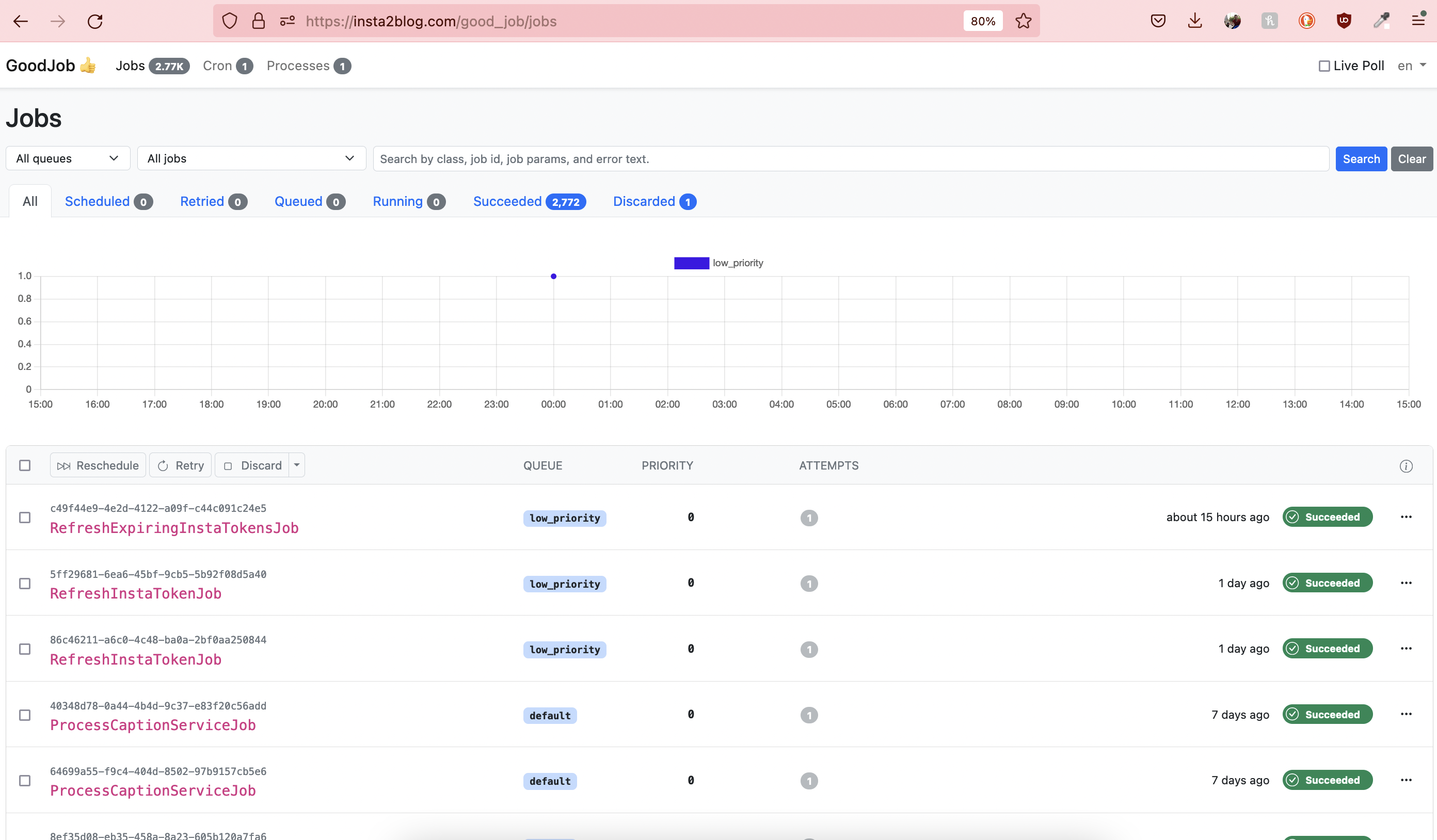Viewport: 1437px width, 840px height.
Task: Check the first ProcessCaptionServiceJob row checkbox
Action: click(25, 715)
